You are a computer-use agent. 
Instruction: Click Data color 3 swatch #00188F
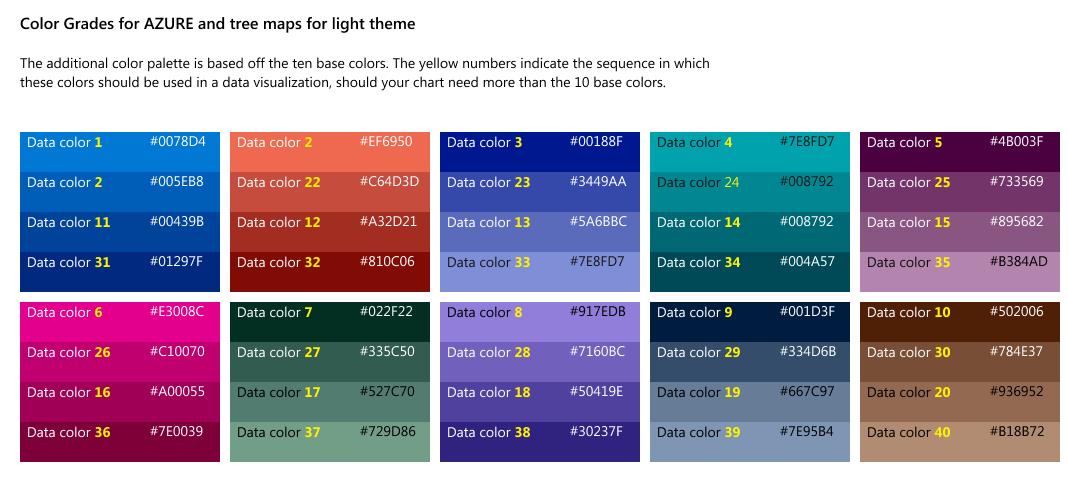tap(540, 151)
